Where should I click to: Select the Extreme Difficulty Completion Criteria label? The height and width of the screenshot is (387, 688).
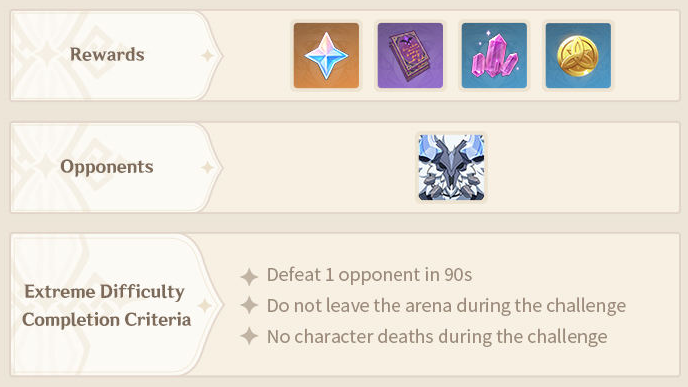pyautogui.click(x=107, y=305)
